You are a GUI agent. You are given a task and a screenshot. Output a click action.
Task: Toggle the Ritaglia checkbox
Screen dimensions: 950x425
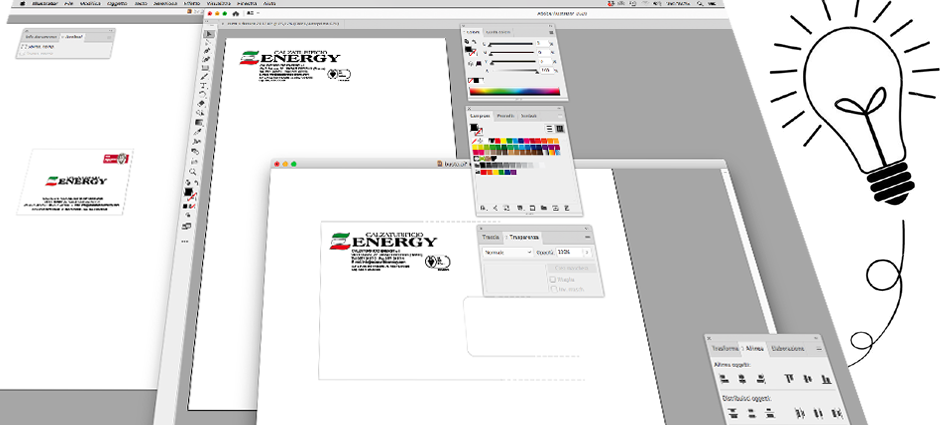pos(553,279)
